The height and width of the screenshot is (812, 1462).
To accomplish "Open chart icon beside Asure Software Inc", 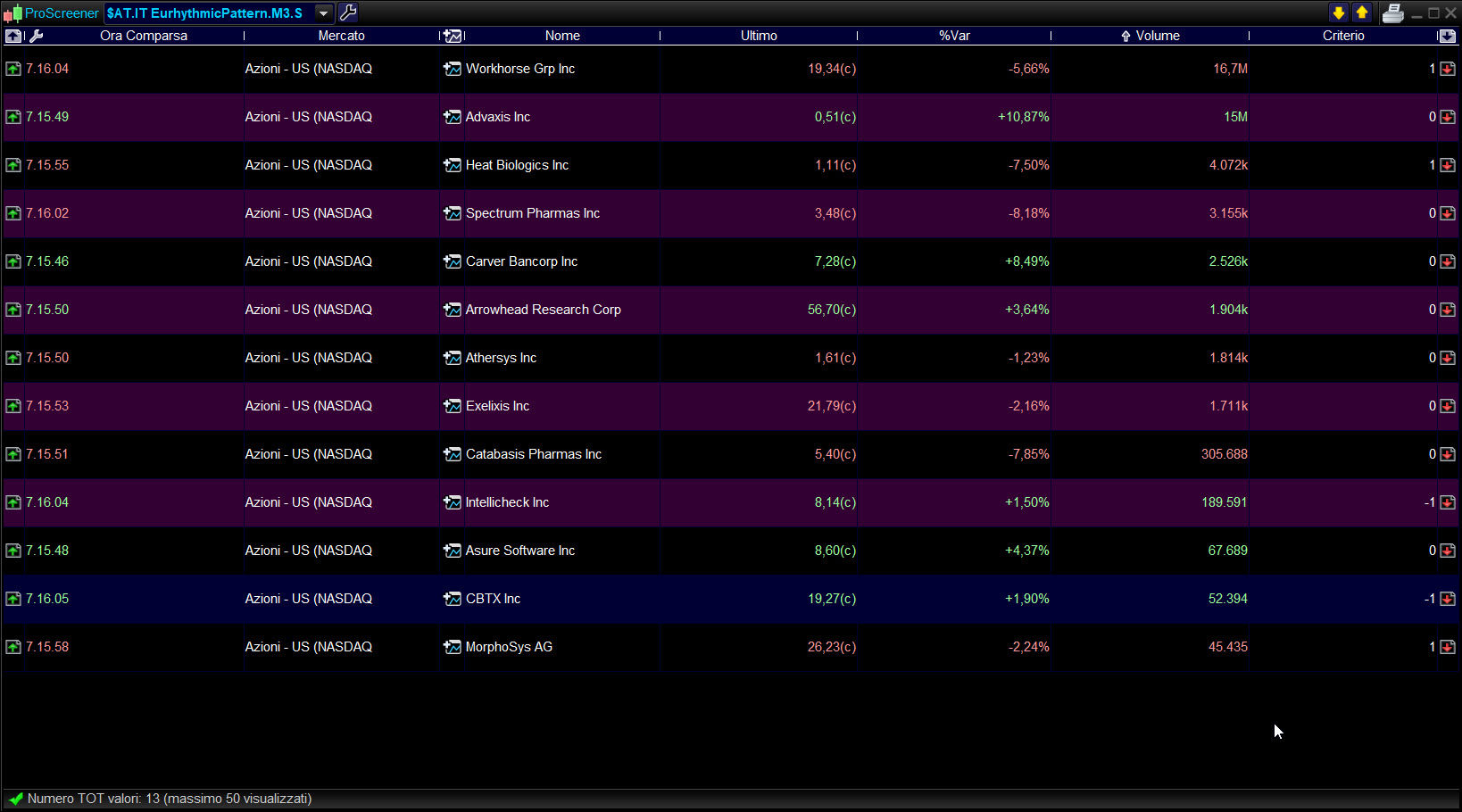I will 453,551.
